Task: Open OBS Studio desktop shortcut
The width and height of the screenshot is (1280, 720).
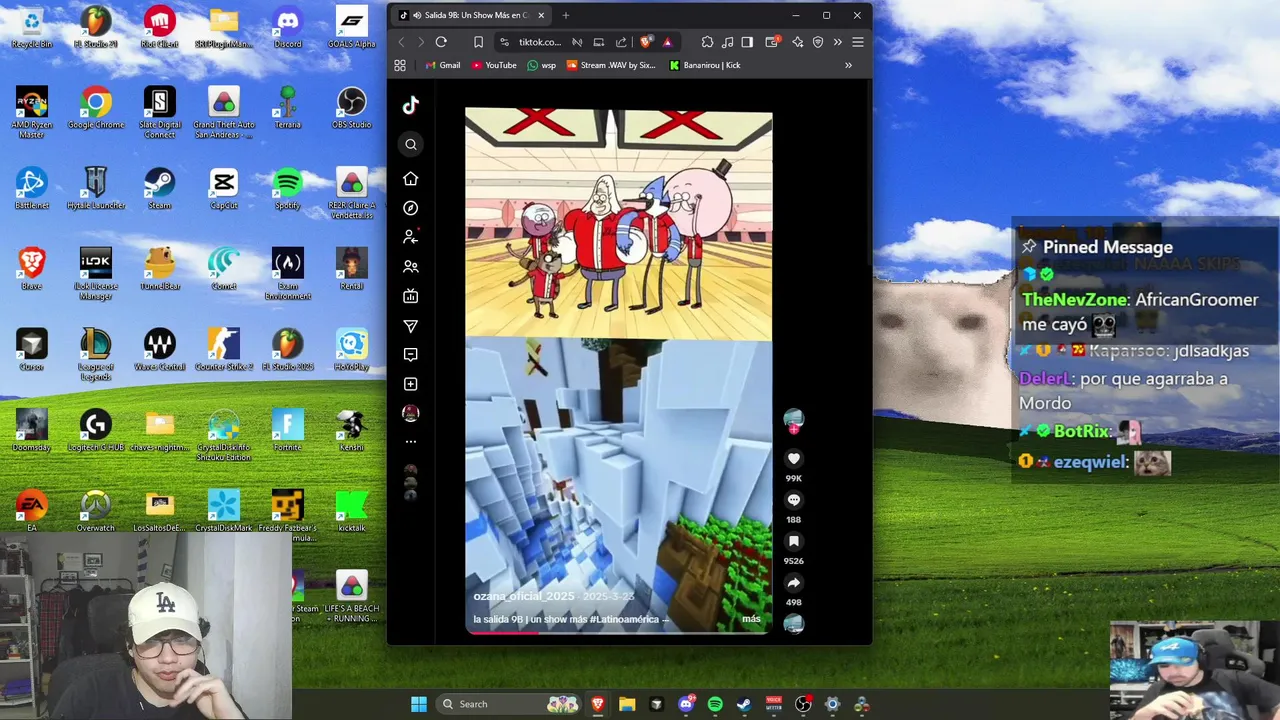Action: pyautogui.click(x=351, y=108)
